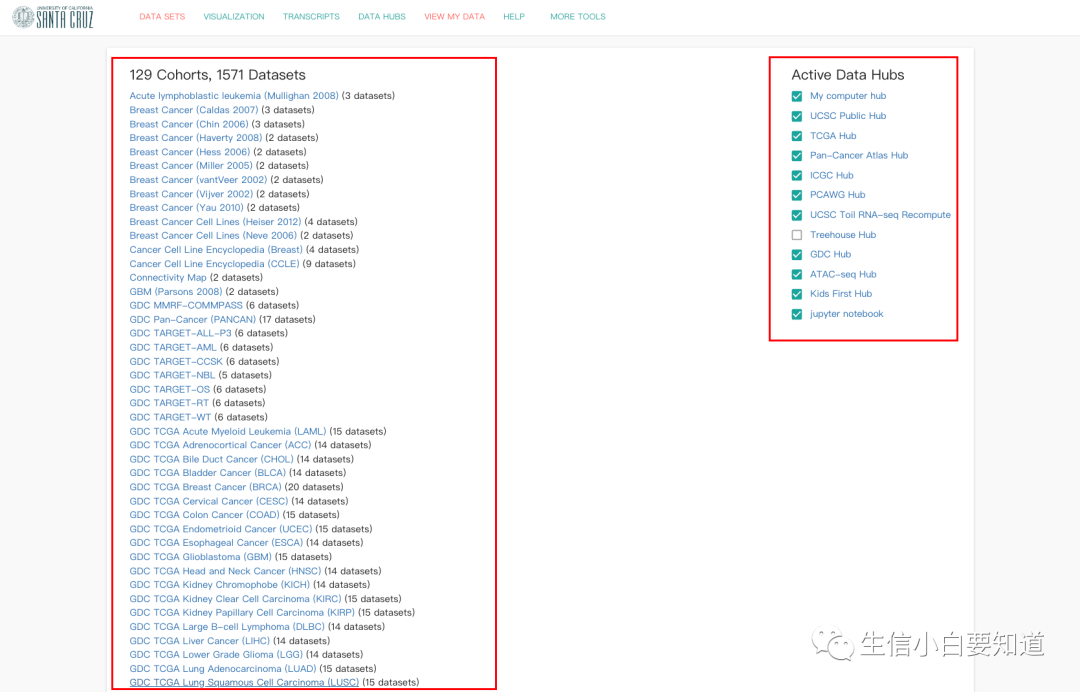Uncheck the My computer hub checkbox
Screen dimensions: 1080x692
tap(797, 96)
